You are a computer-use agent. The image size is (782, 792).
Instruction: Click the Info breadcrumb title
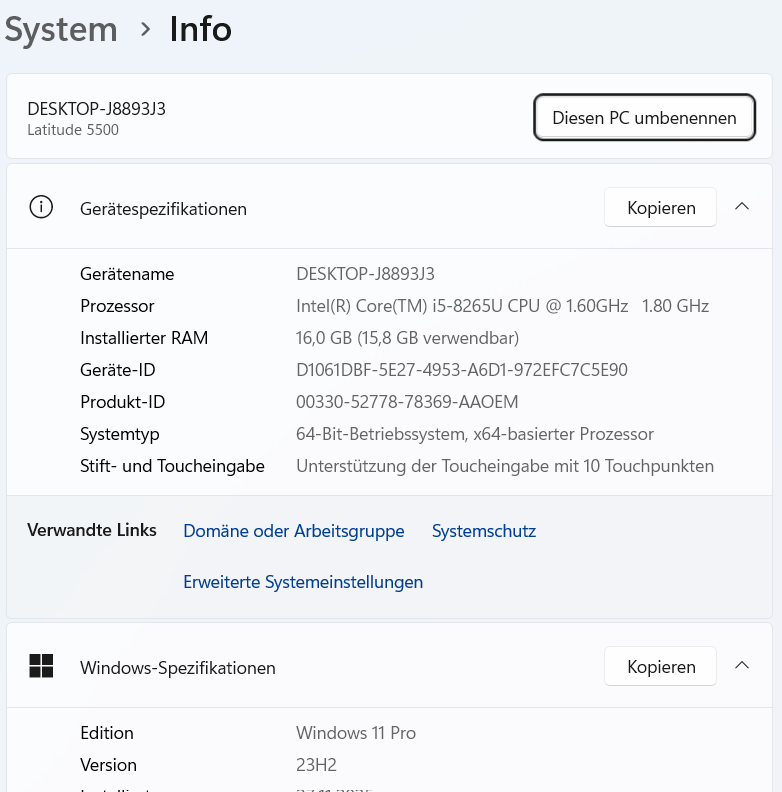pos(201,29)
